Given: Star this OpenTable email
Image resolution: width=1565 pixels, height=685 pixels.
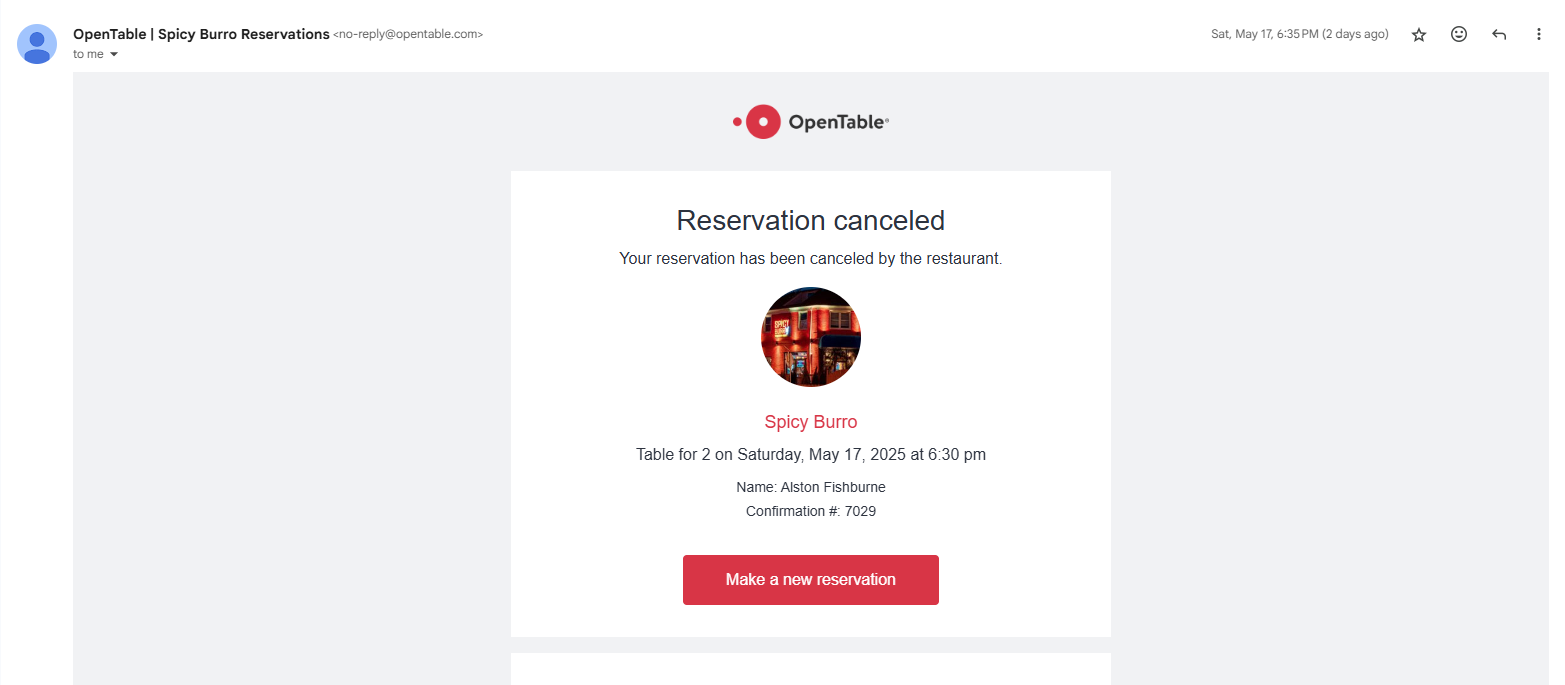Looking at the screenshot, I should [1418, 35].
